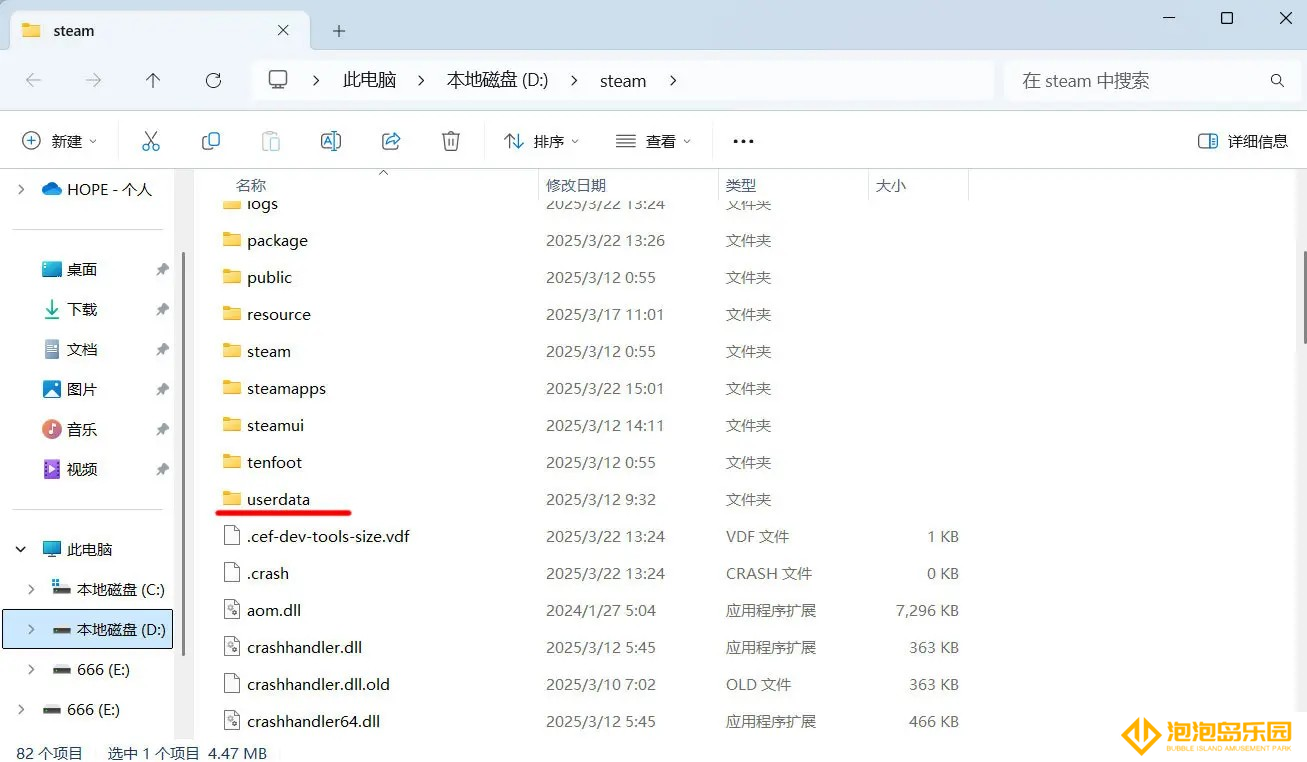The image size is (1307, 762).
Task: Open the 排序 (Sort) dropdown
Action: click(542, 141)
